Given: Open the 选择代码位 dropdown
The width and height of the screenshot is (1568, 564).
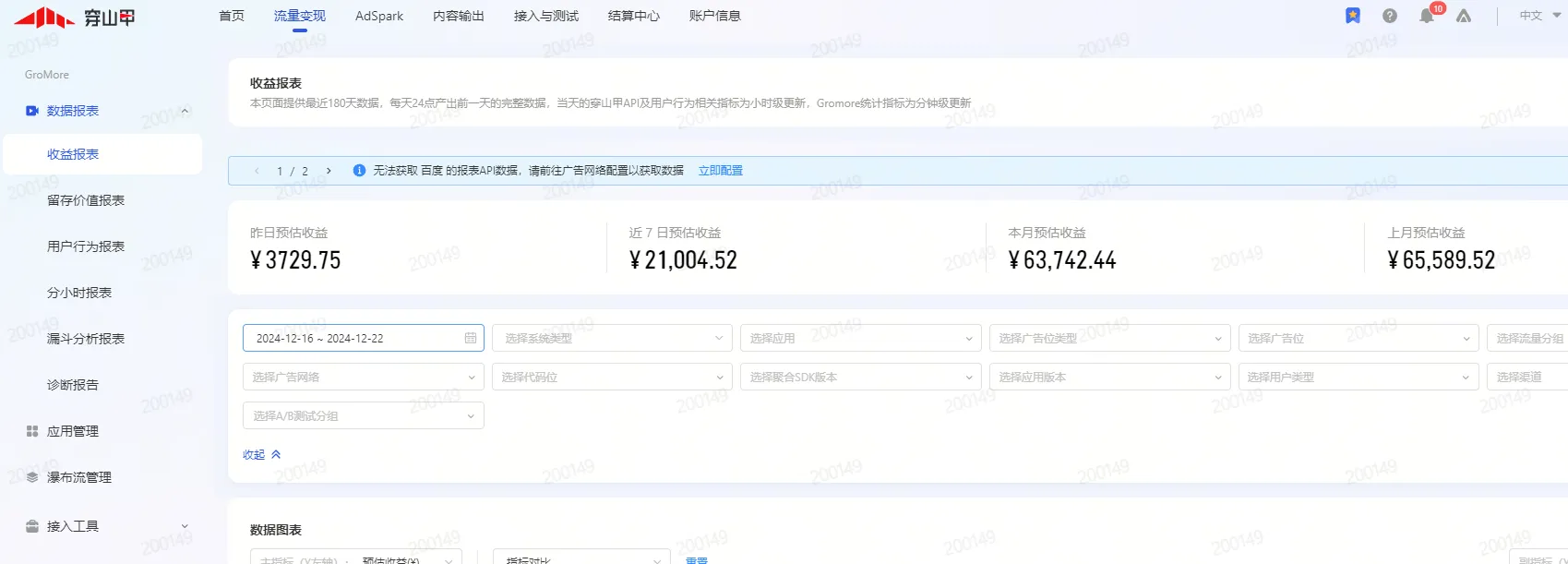Looking at the screenshot, I should coord(612,377).
